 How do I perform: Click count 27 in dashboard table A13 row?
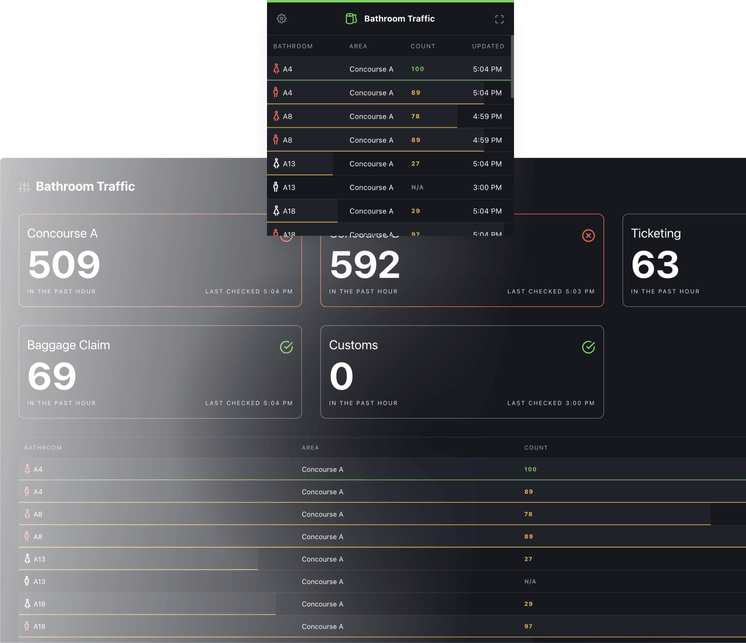[x=528, y=559]
